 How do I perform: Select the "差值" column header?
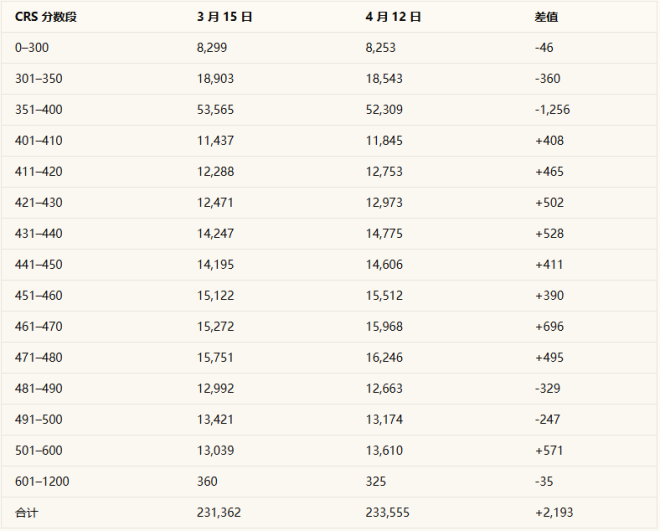pyautogui.click(x=547, y=17)
